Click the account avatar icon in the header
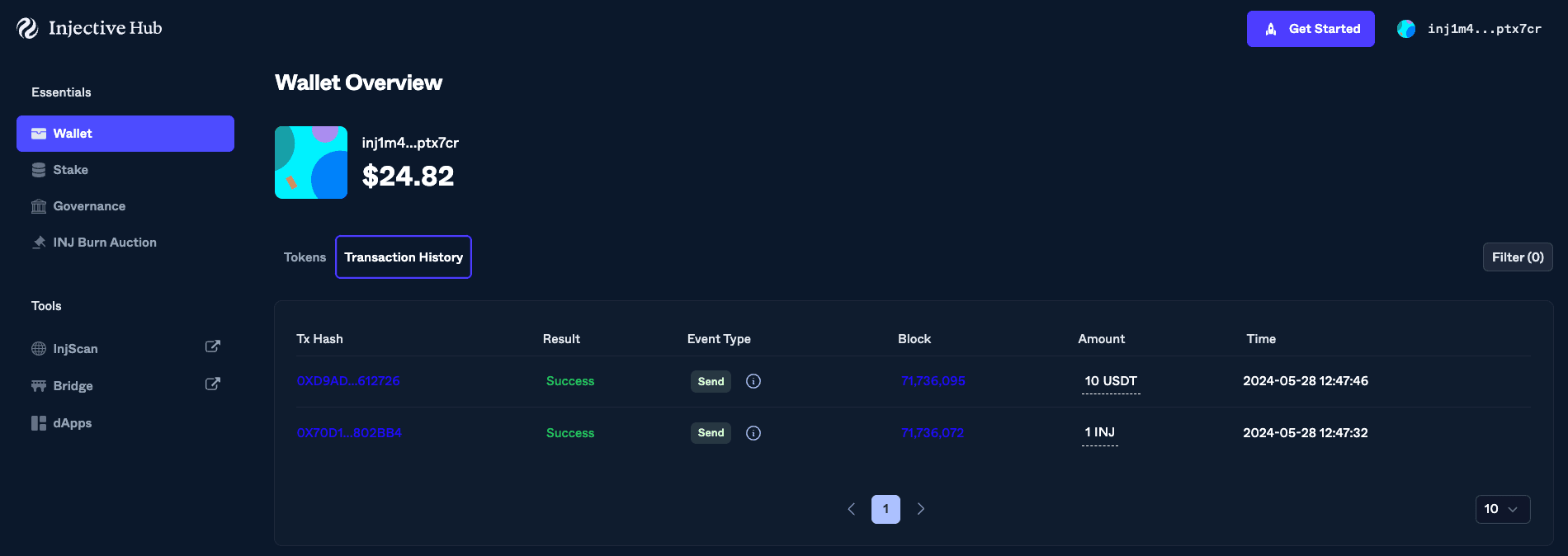 click(1406, 29)
